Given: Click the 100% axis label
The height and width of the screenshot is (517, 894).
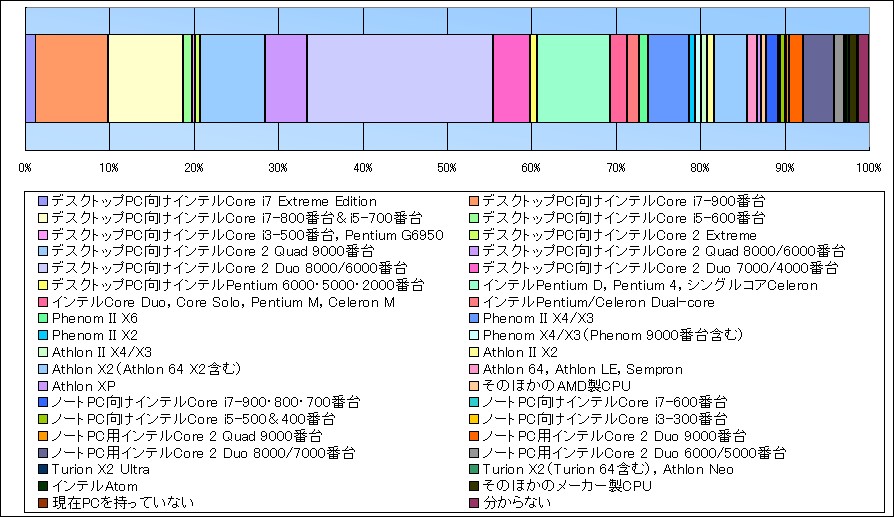Looking at the screenshot, I should (868, 168).
